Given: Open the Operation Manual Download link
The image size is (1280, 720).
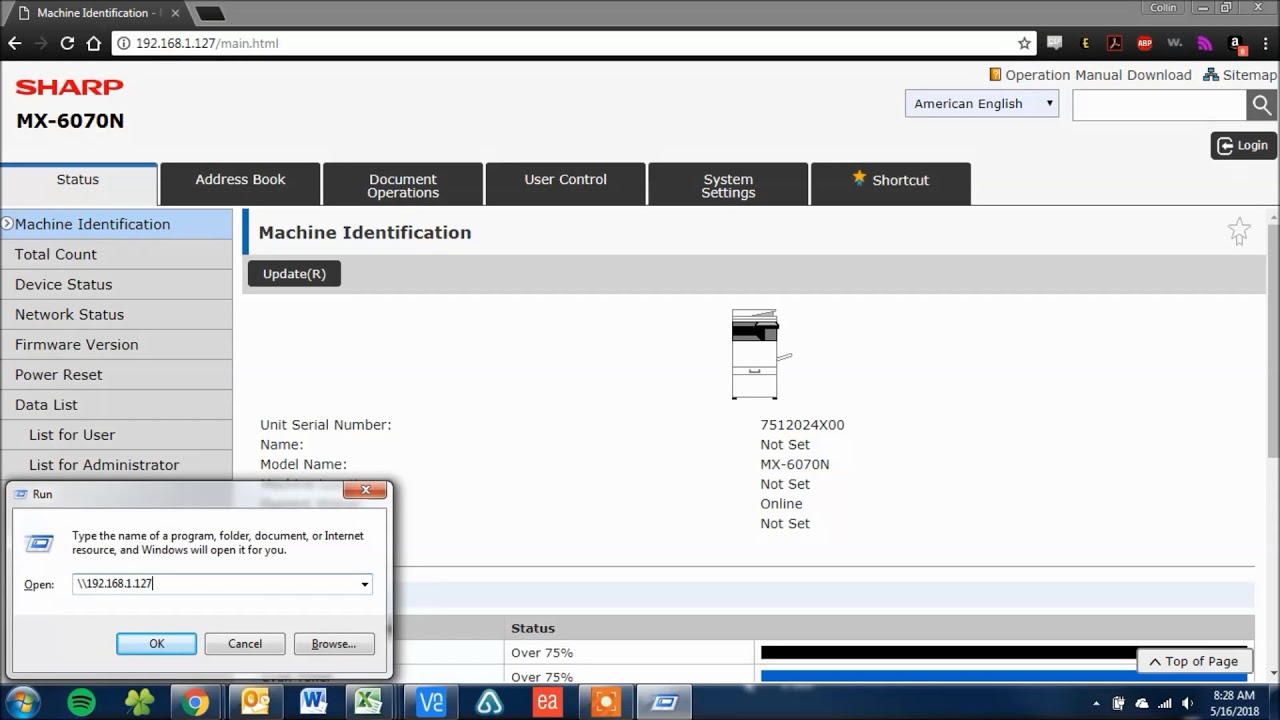Looking at the screenshot, I should 1091,75.
